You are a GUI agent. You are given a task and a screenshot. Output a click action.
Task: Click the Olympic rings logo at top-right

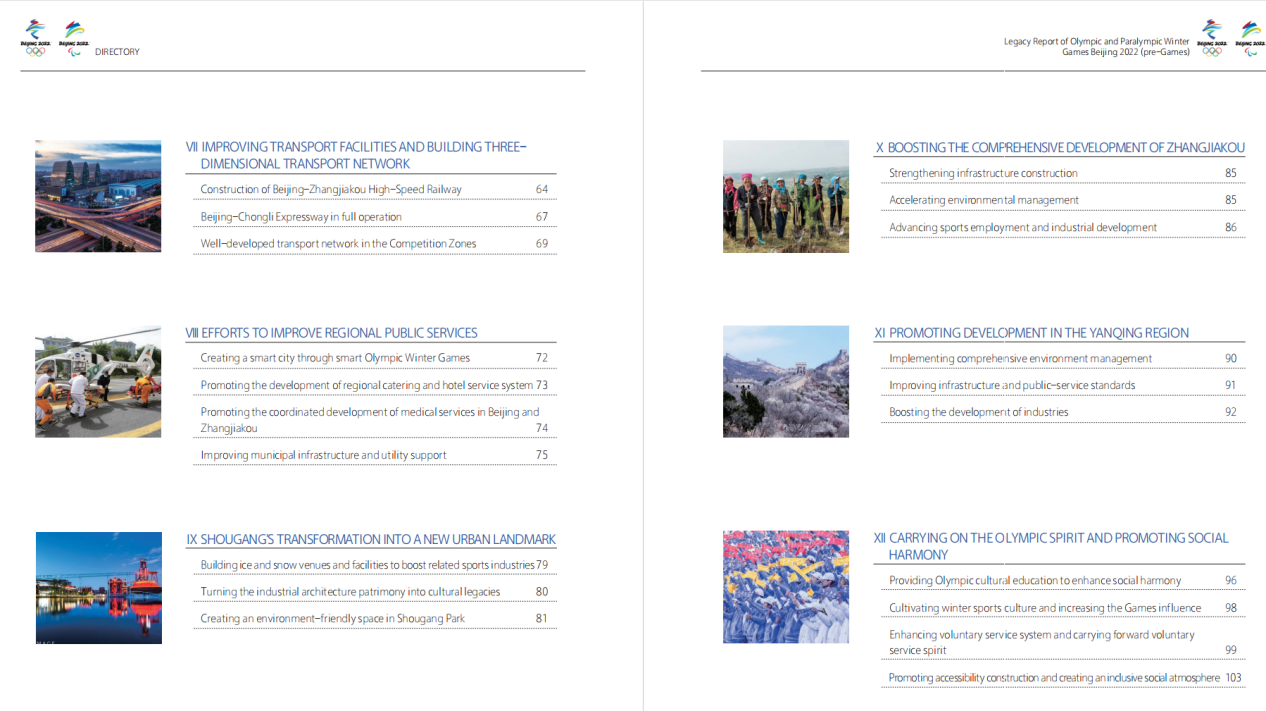(1212, 38)
